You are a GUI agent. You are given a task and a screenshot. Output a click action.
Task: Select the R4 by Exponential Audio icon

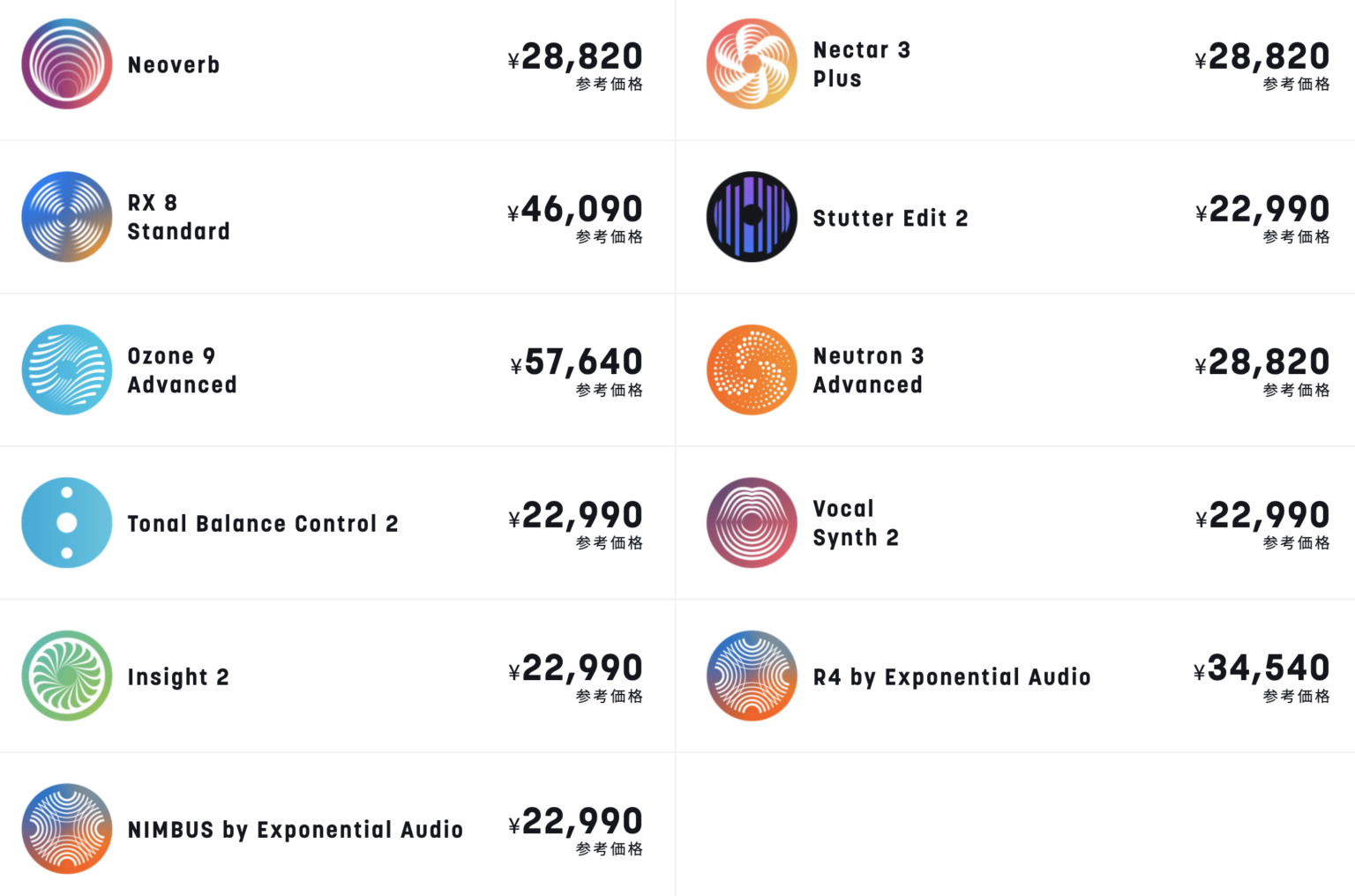pos(752,676)
